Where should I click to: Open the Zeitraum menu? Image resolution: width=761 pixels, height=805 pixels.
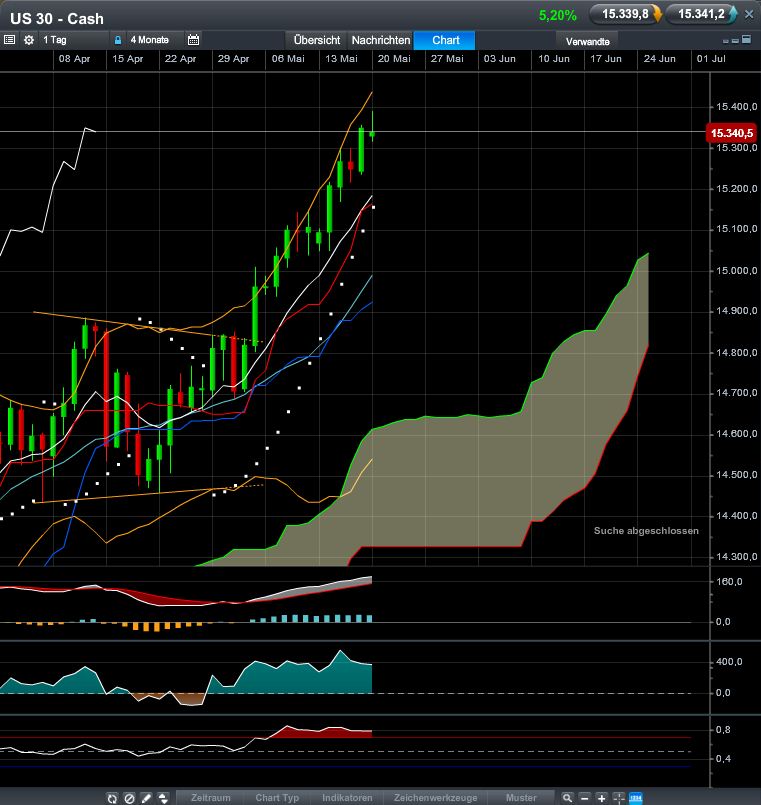coord(211,798)
